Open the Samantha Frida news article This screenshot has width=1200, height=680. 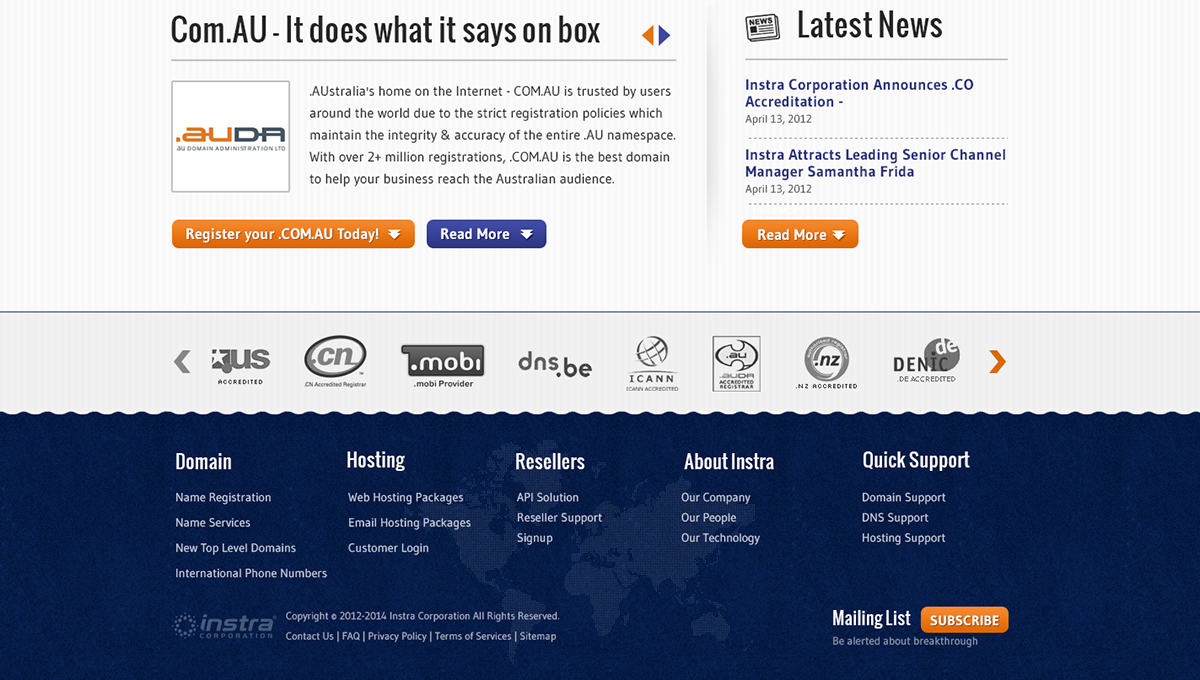point(875,163)
